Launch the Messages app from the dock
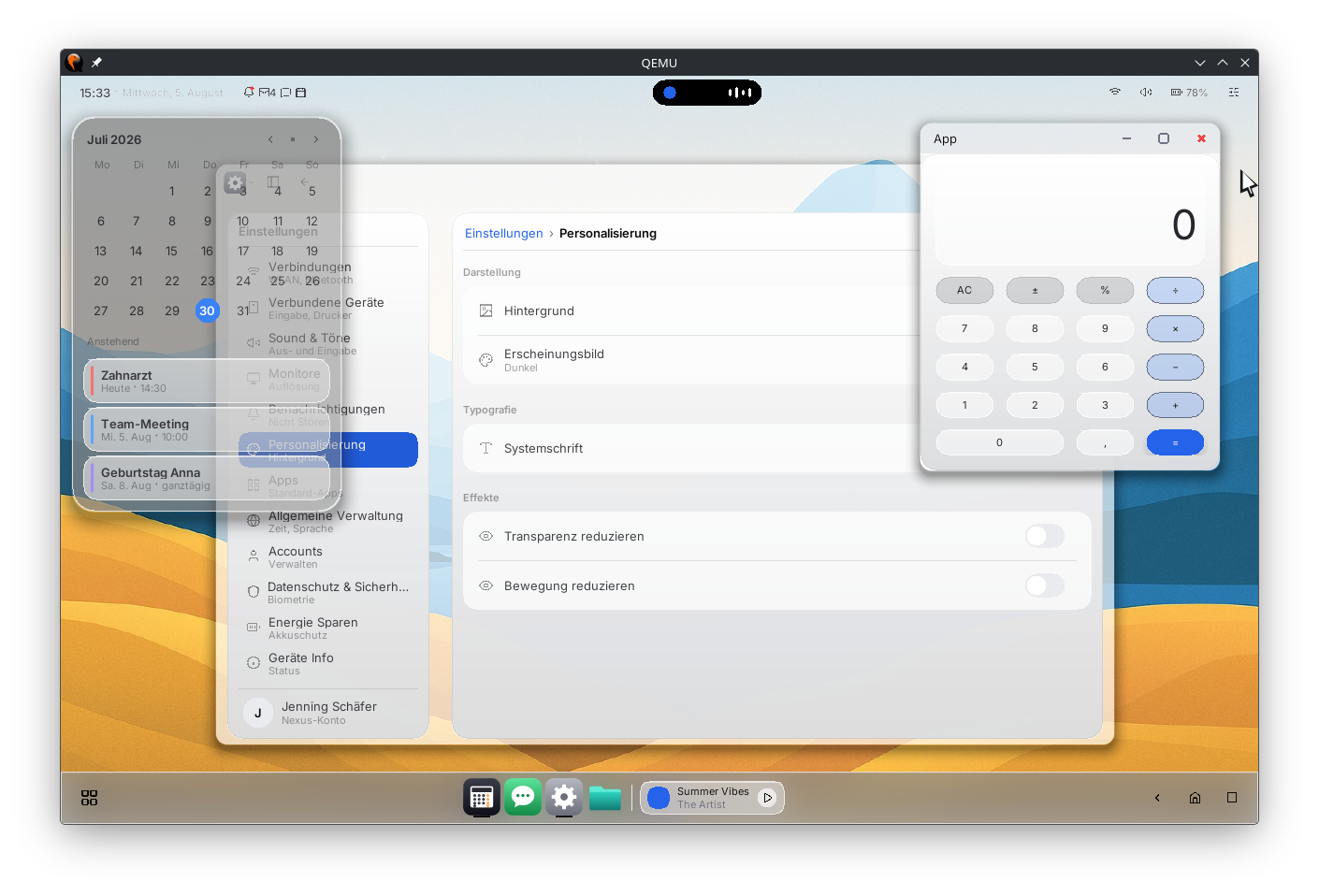This screenshot has height=896, width=1319. (x=523, y=797)
